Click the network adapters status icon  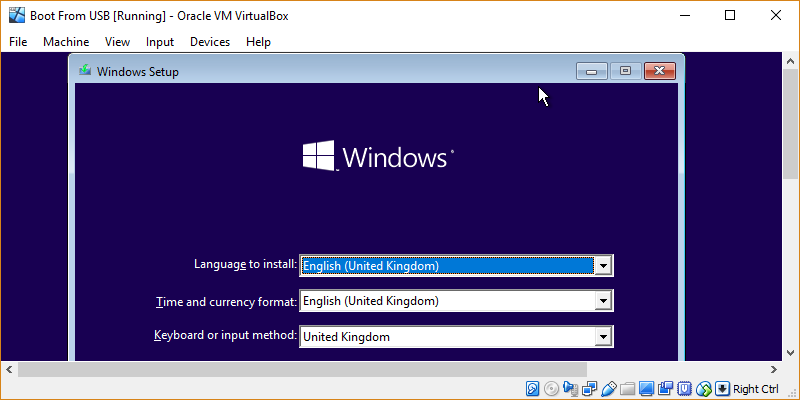click(589, 389)
